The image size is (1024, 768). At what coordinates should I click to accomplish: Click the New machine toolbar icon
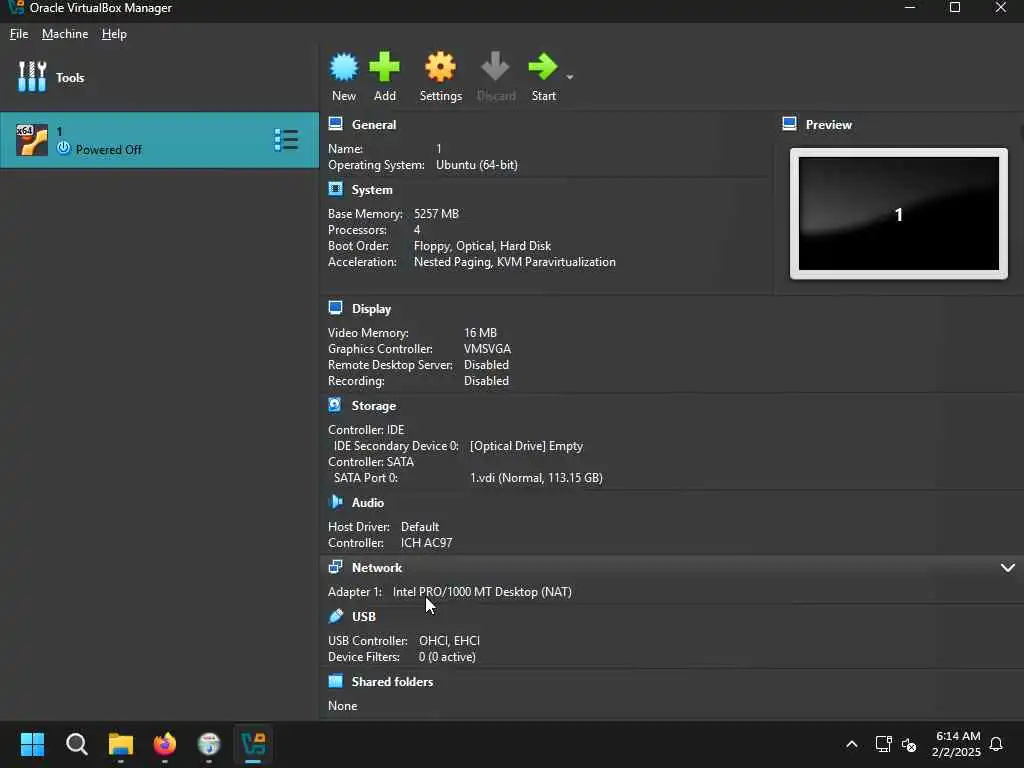(344, 67)
